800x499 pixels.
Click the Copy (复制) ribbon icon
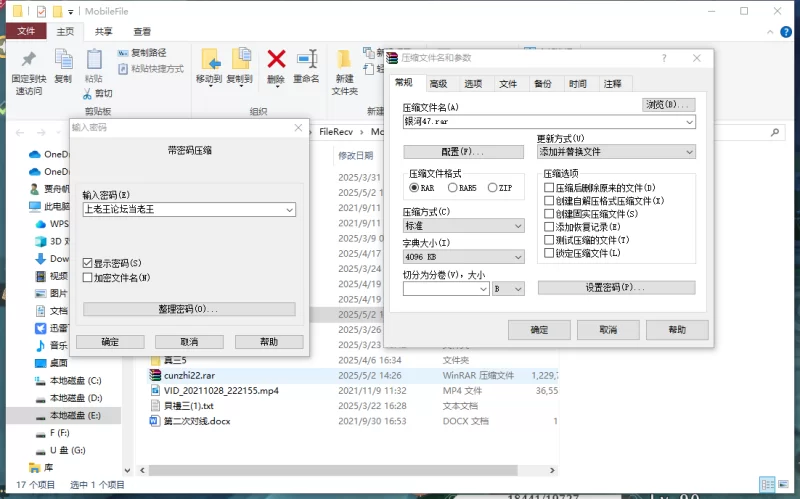(x=63, y=59)
